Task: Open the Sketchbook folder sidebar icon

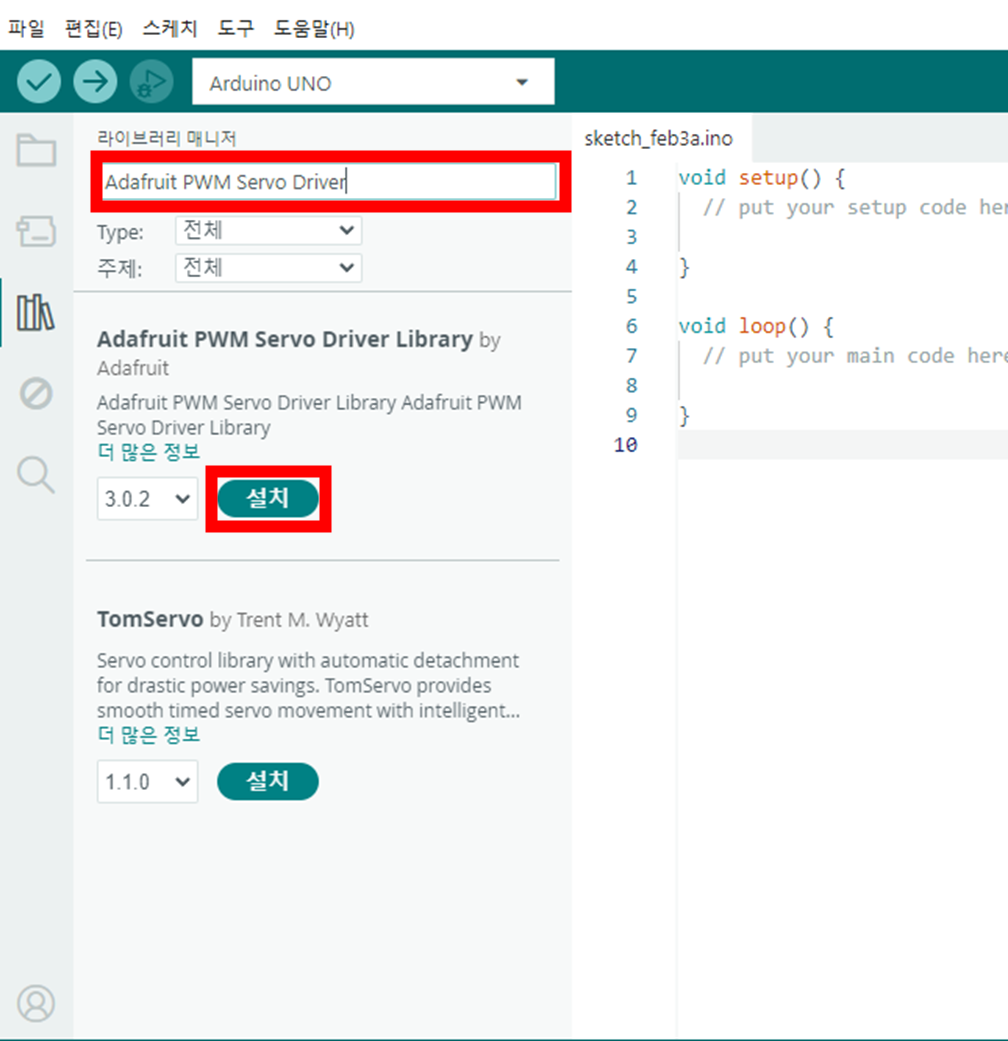Action: (36, 151)
